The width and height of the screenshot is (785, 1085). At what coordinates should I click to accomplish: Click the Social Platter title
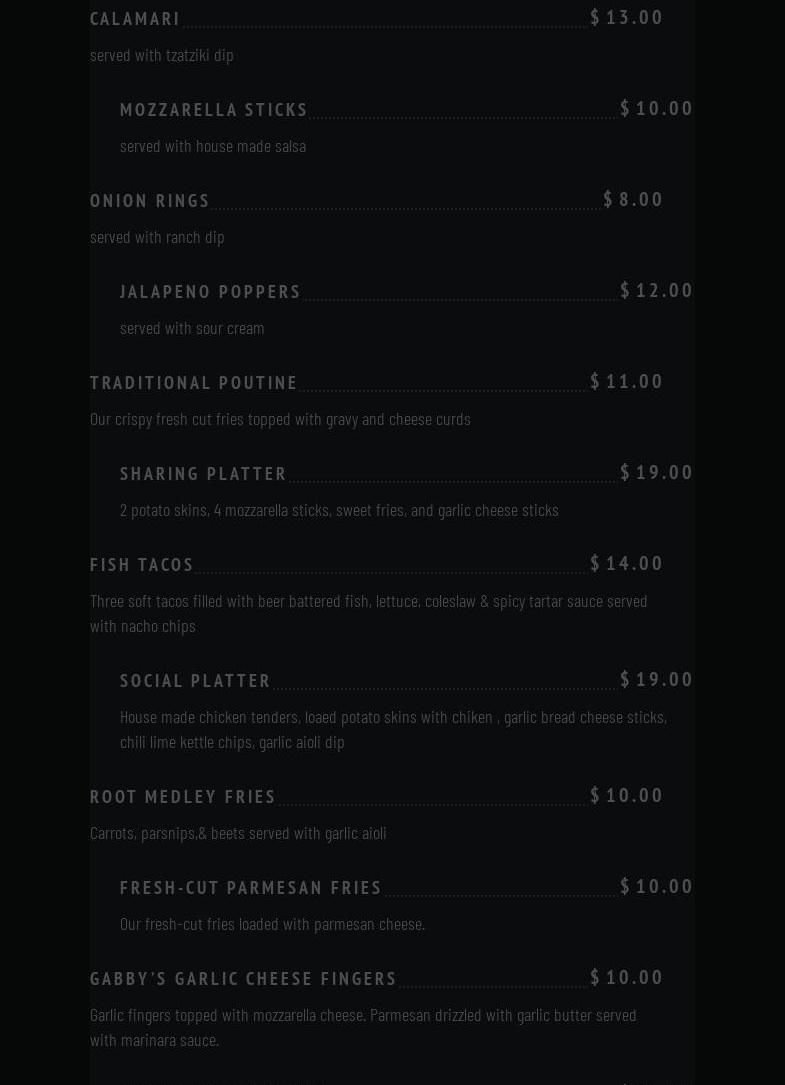tap(195, 680)
